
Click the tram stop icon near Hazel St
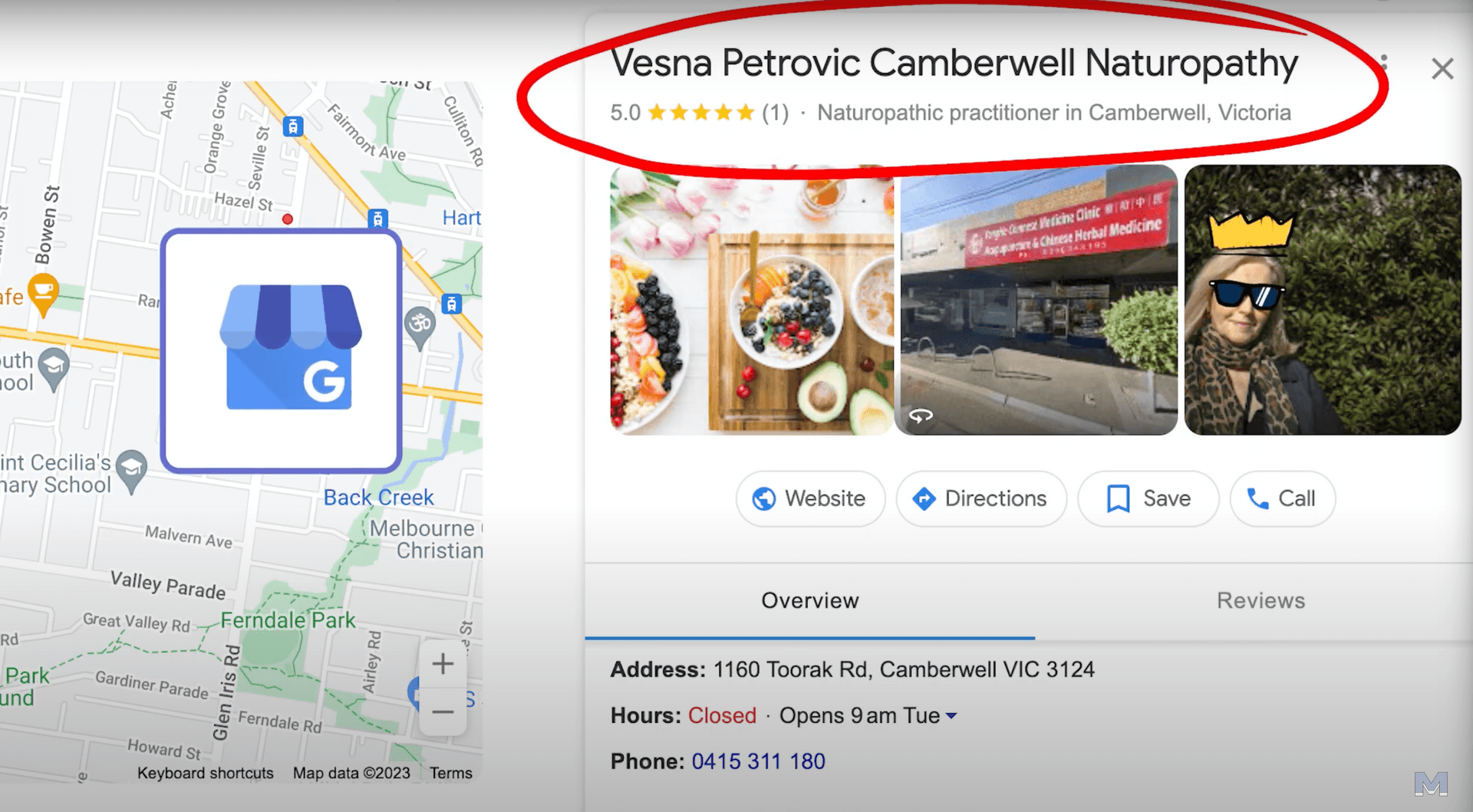(x=377, y=219)
